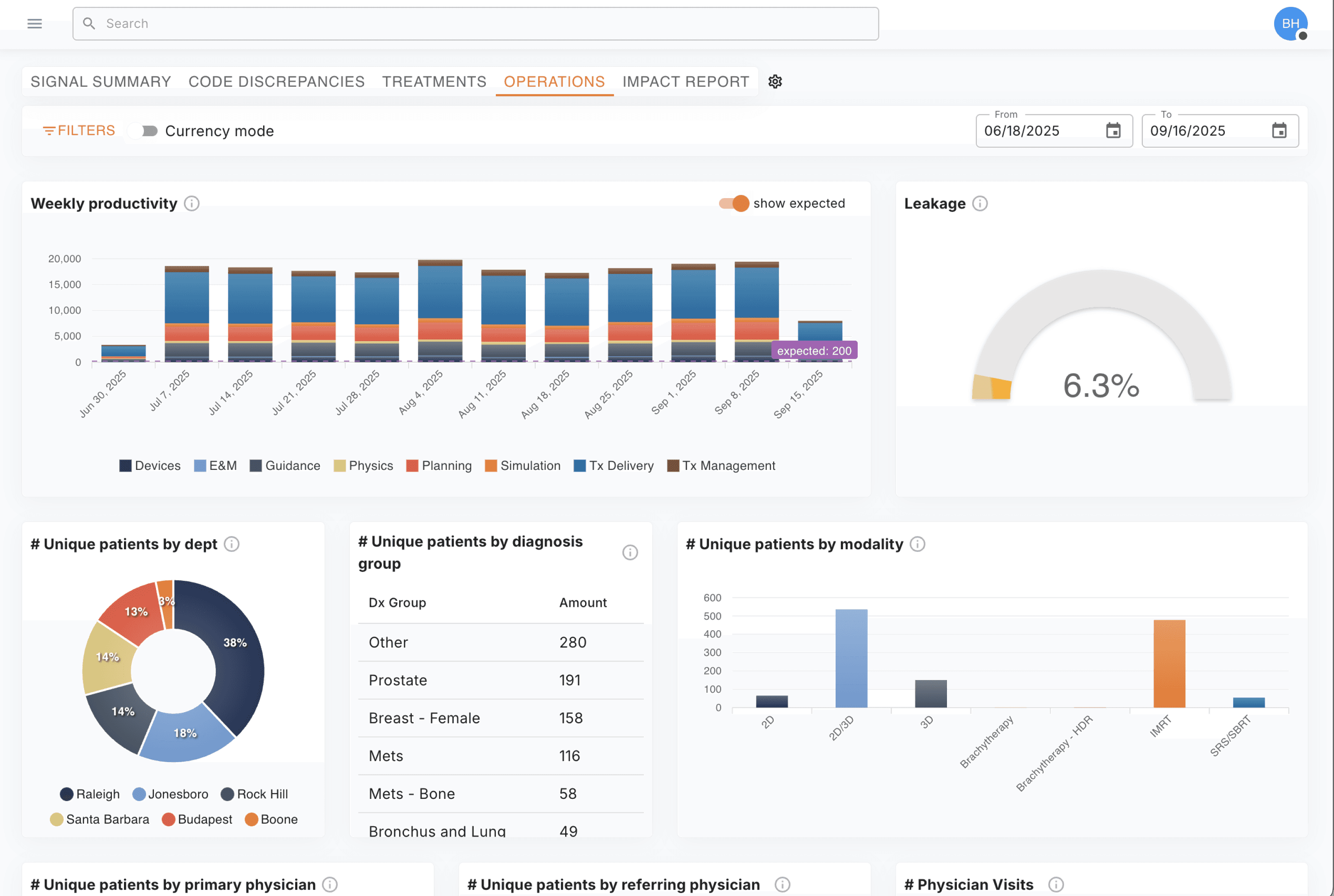Click the To date field 09/16/2025

pos(1220,131)
